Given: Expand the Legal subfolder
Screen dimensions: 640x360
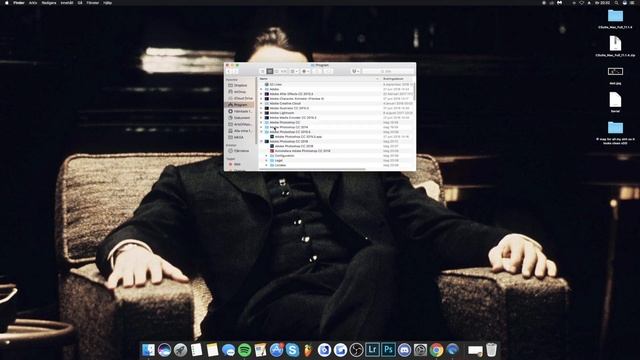Looking at the screenshot, I should coord(267,160).
